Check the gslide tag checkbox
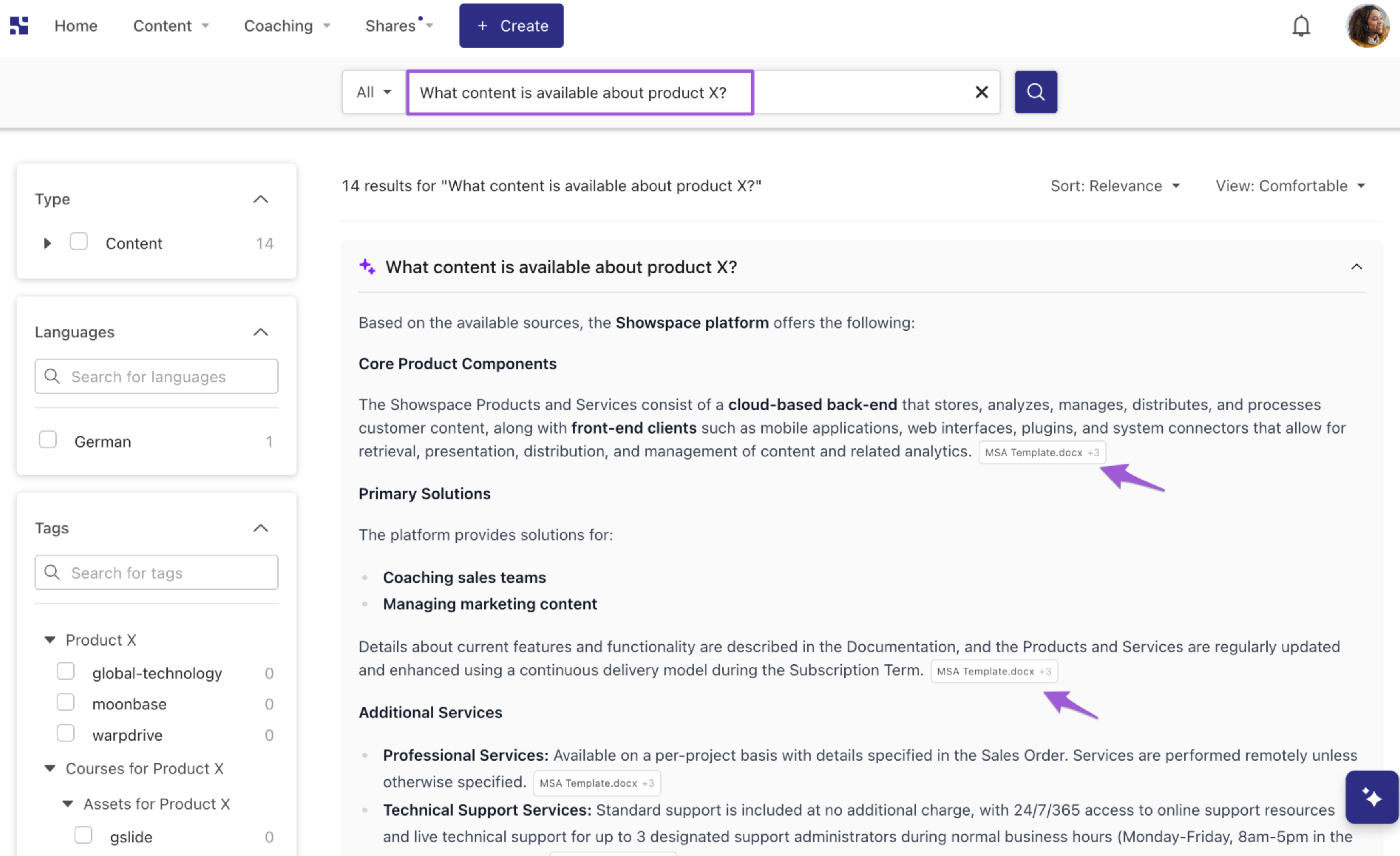The width and height of the screenshot is (1400, 856). click(x=83, y=836)
